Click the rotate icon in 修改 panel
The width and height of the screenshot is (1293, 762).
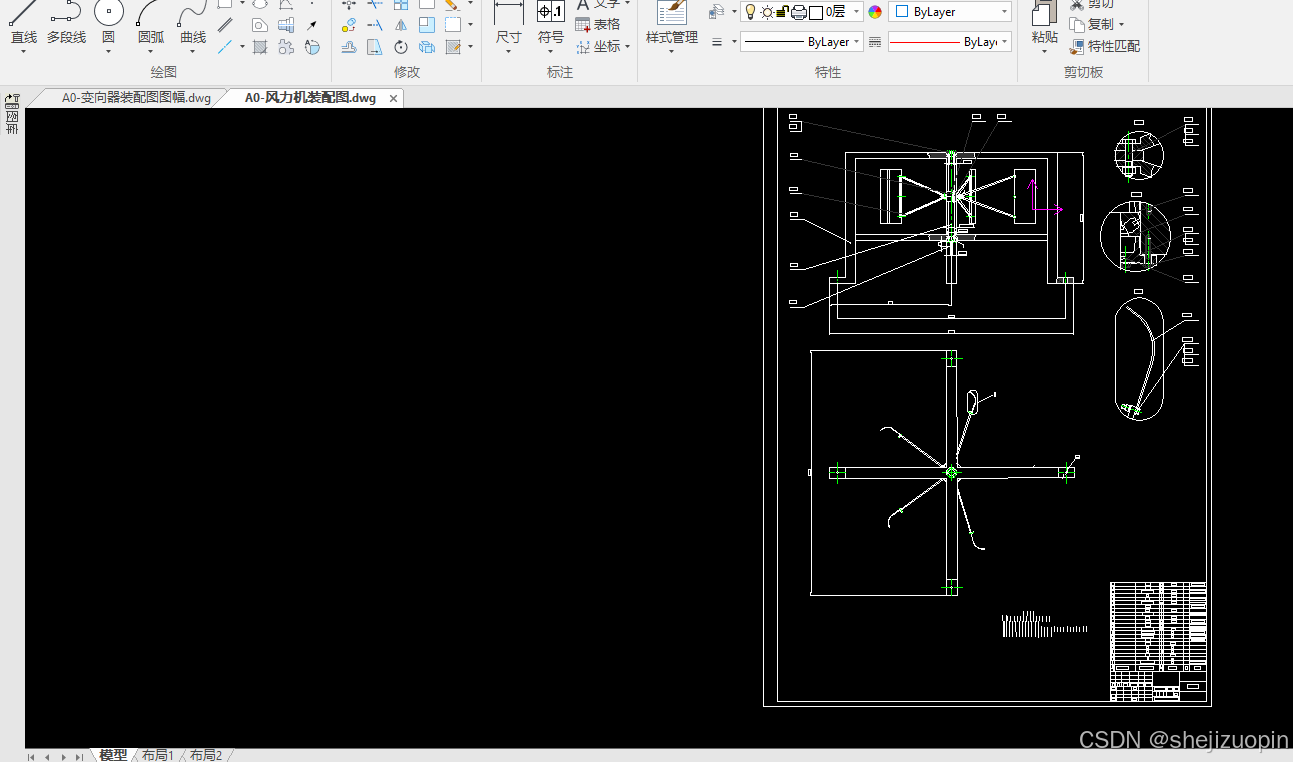tap(401, 47)
